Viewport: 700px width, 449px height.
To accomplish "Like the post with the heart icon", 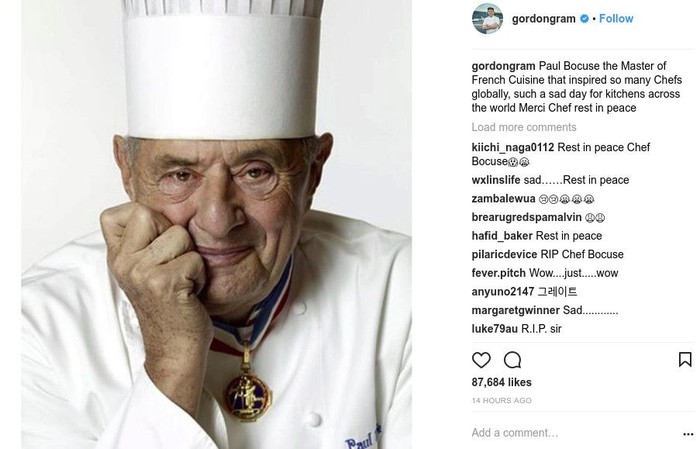I will tap(481, 360).
